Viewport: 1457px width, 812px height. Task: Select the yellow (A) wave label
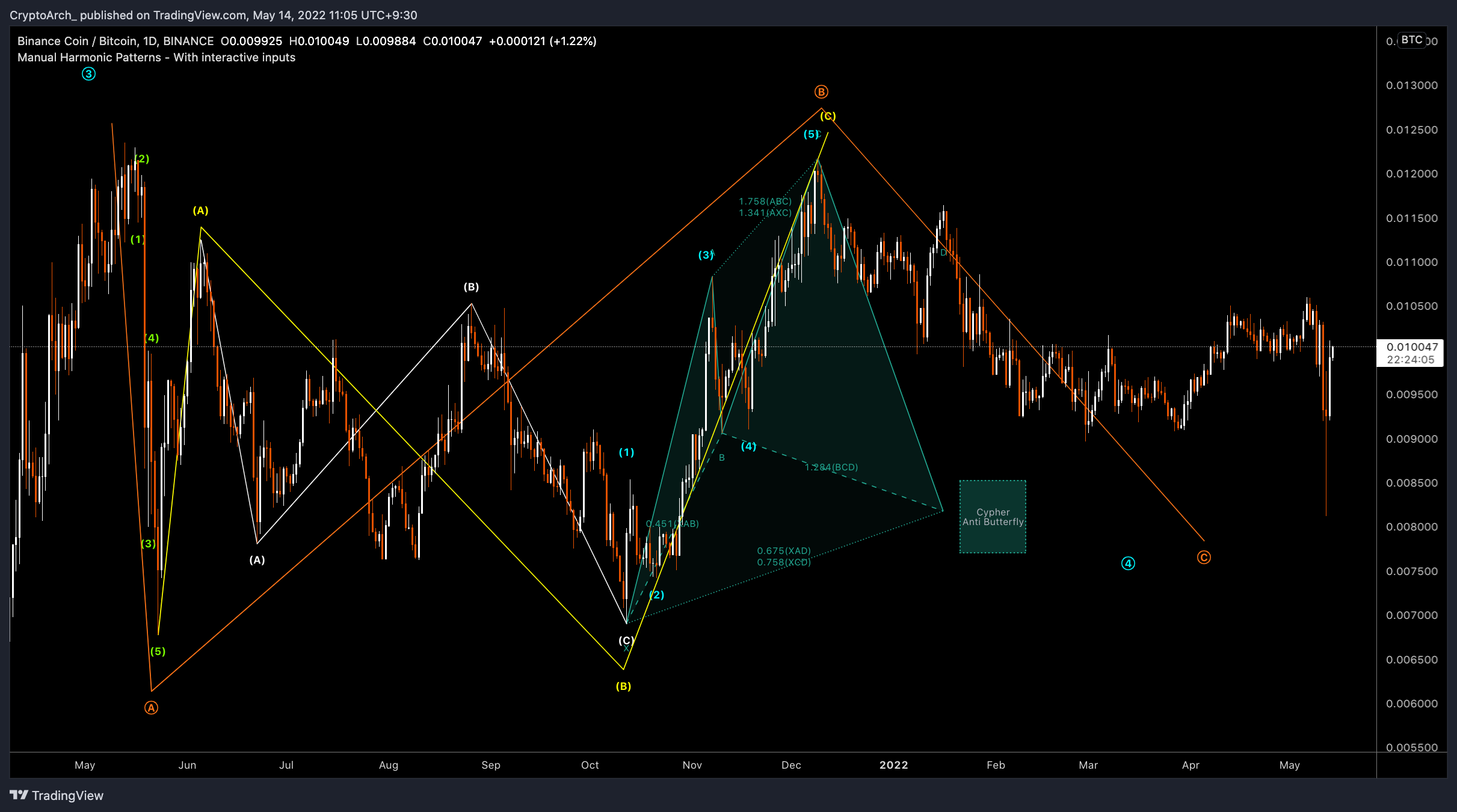(x=200, y=211)
